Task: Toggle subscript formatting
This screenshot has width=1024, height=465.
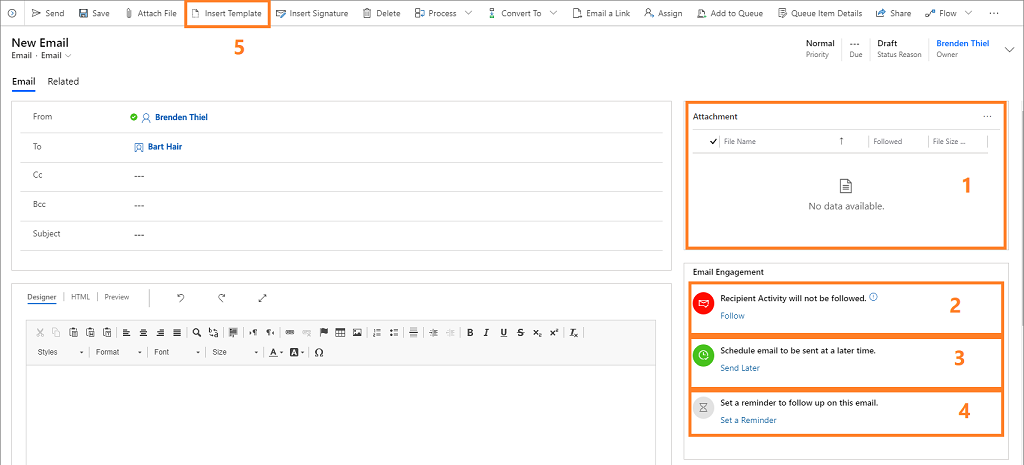Action: tap(537, 332)
